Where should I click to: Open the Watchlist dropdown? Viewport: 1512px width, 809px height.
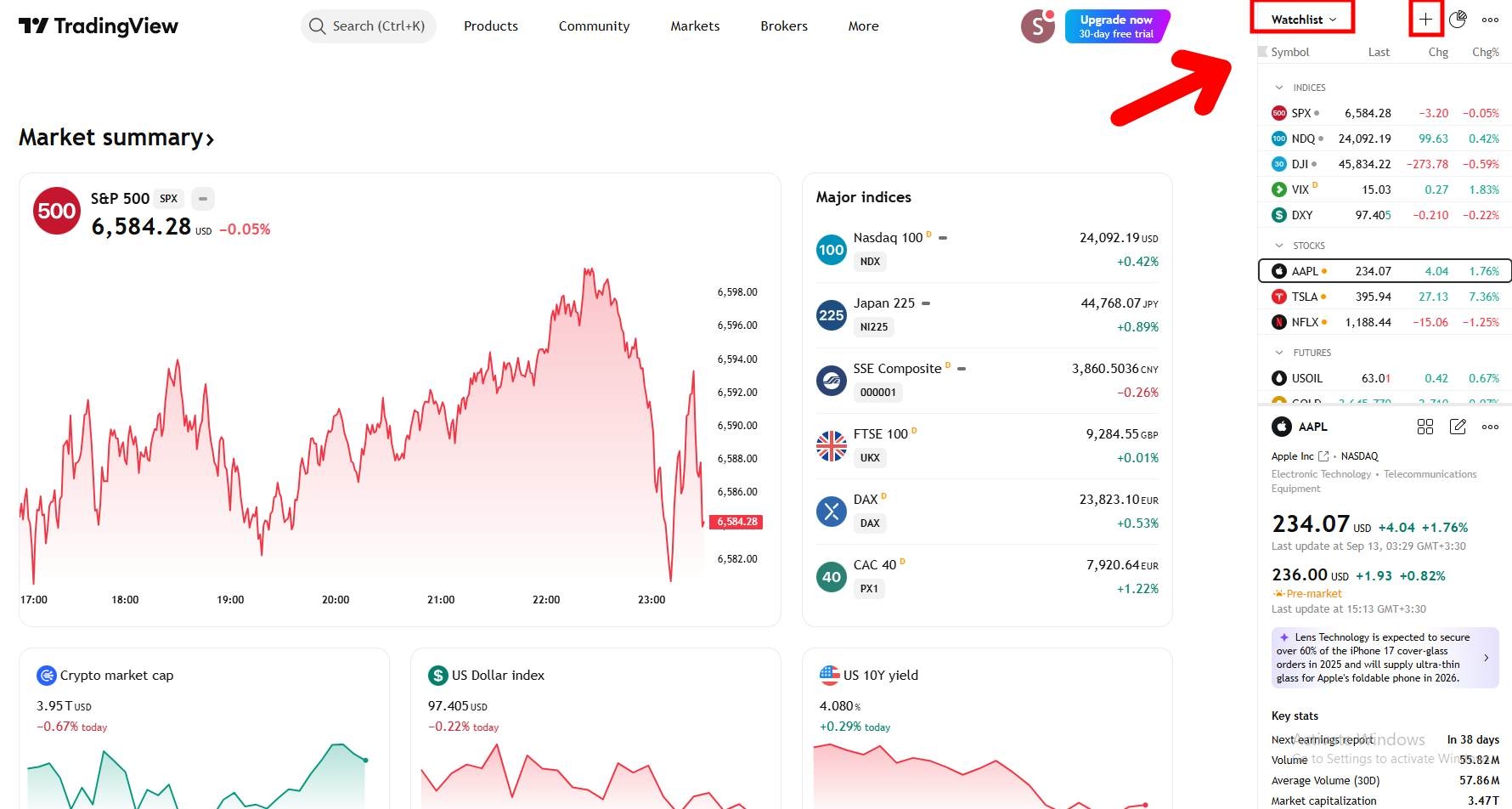tap(1303, 20)
